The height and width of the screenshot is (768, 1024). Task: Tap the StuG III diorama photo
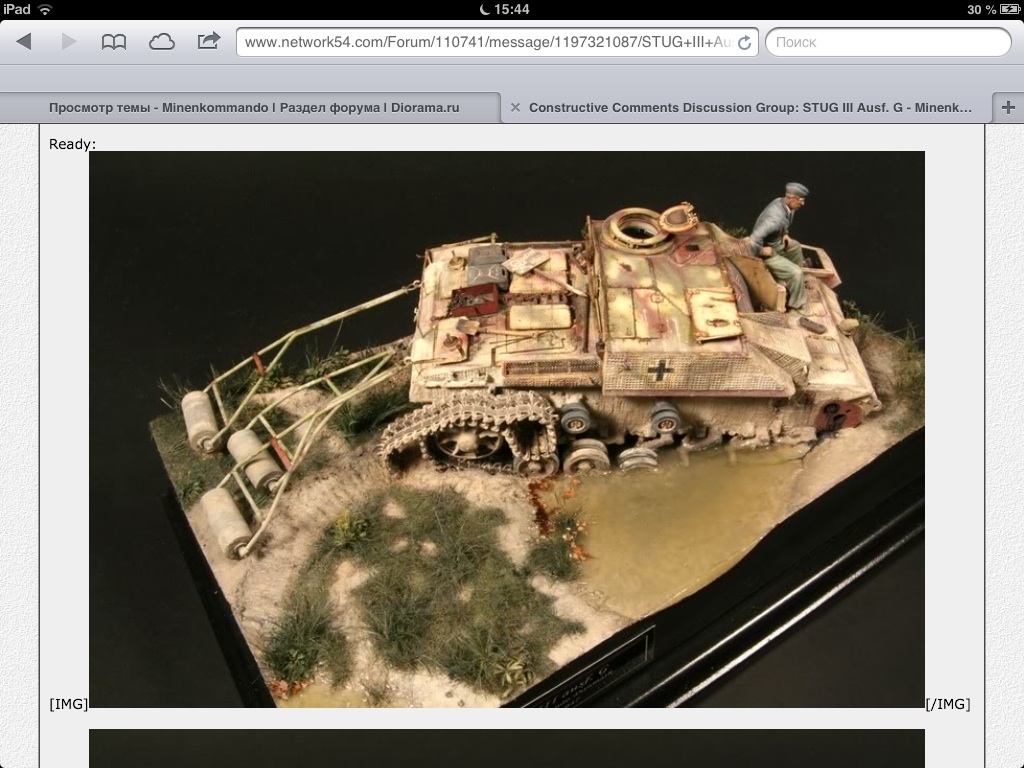507,429
